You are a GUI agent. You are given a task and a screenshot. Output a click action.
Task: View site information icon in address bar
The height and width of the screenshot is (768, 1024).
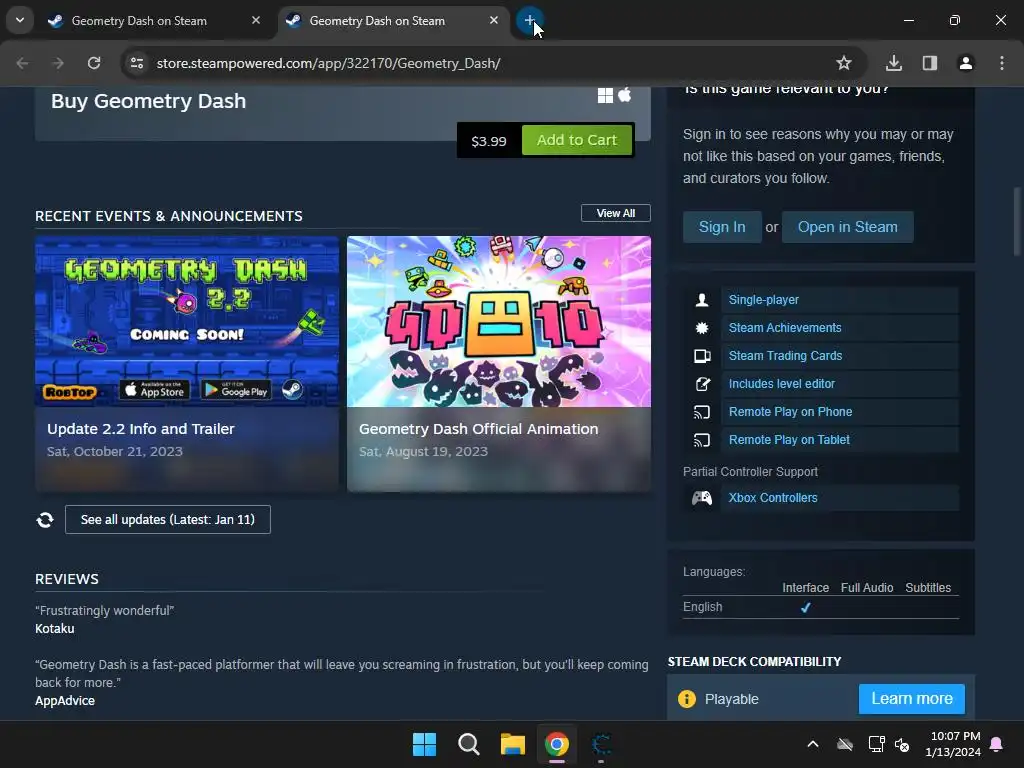[x=137, y=63]
